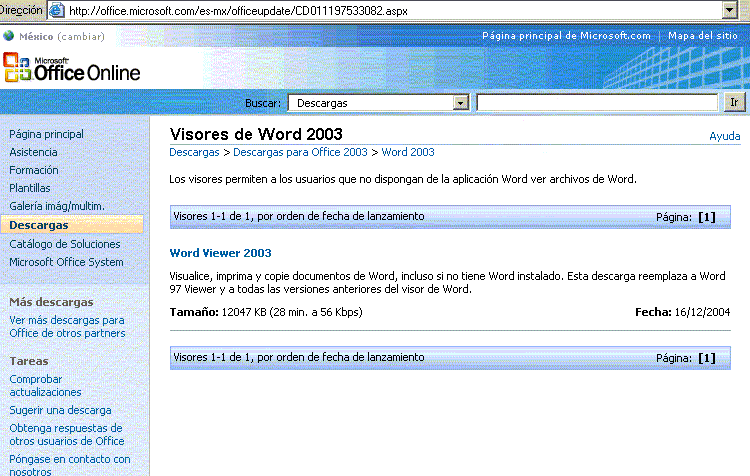This screenshot has height=476, width=750.
Task: Click Ver más descargas para Office link
Action: (67, 326)
